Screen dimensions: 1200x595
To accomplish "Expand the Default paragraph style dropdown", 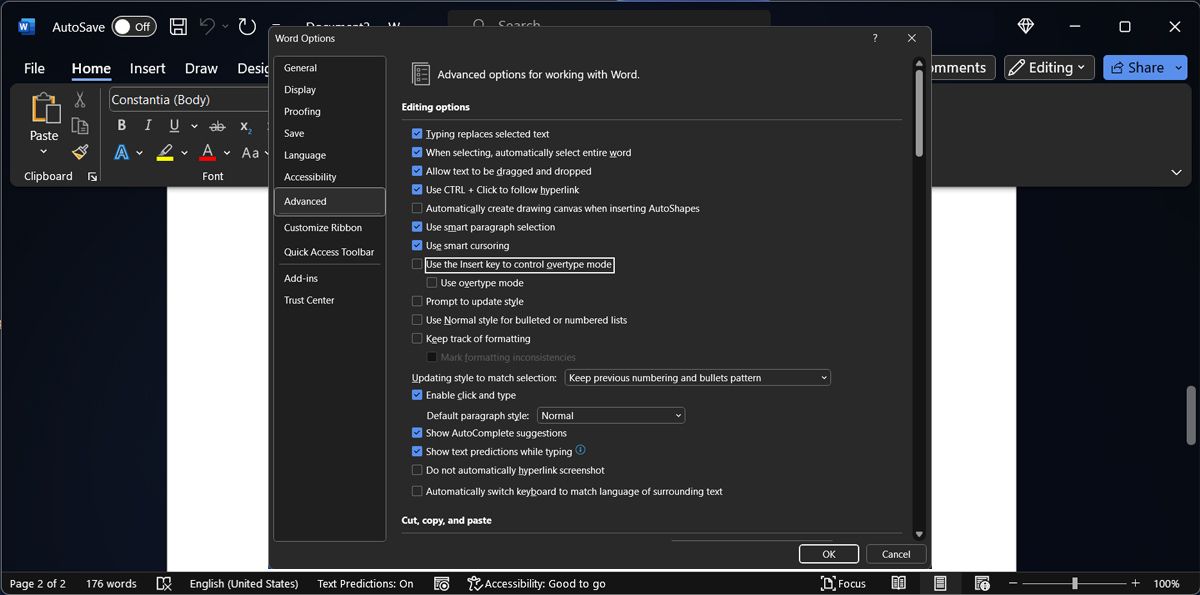I will pos(610,416).
